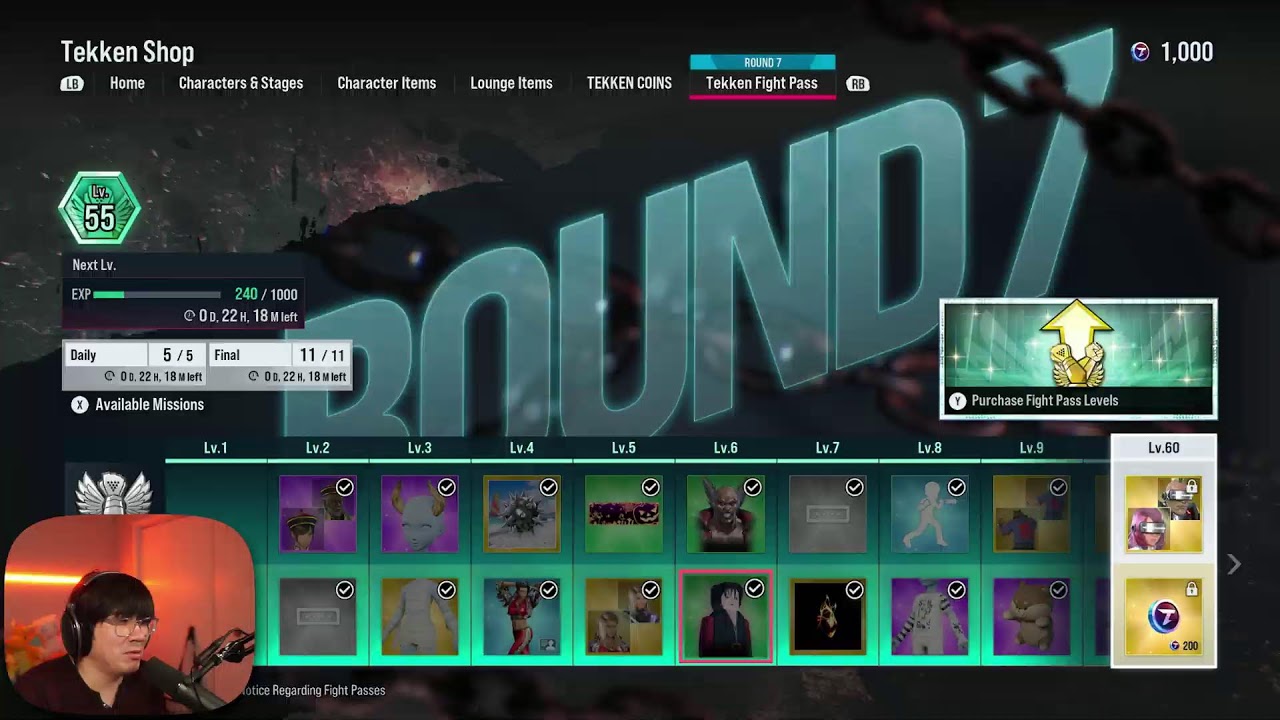Select Lv.4 bottom row red fighter reward
This screenshot has height=720, width=1280.
pyautogui.click(x=522, y=617)
